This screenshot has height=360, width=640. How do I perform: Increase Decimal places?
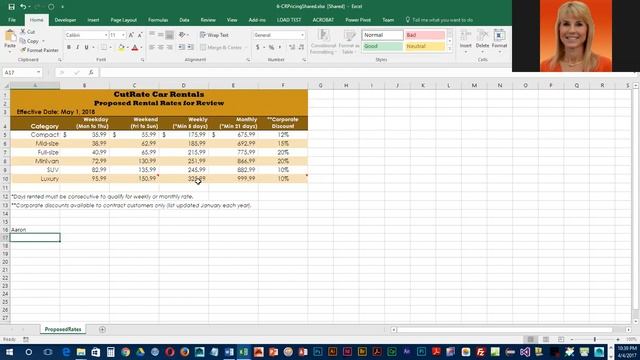(x=292, y=47)
